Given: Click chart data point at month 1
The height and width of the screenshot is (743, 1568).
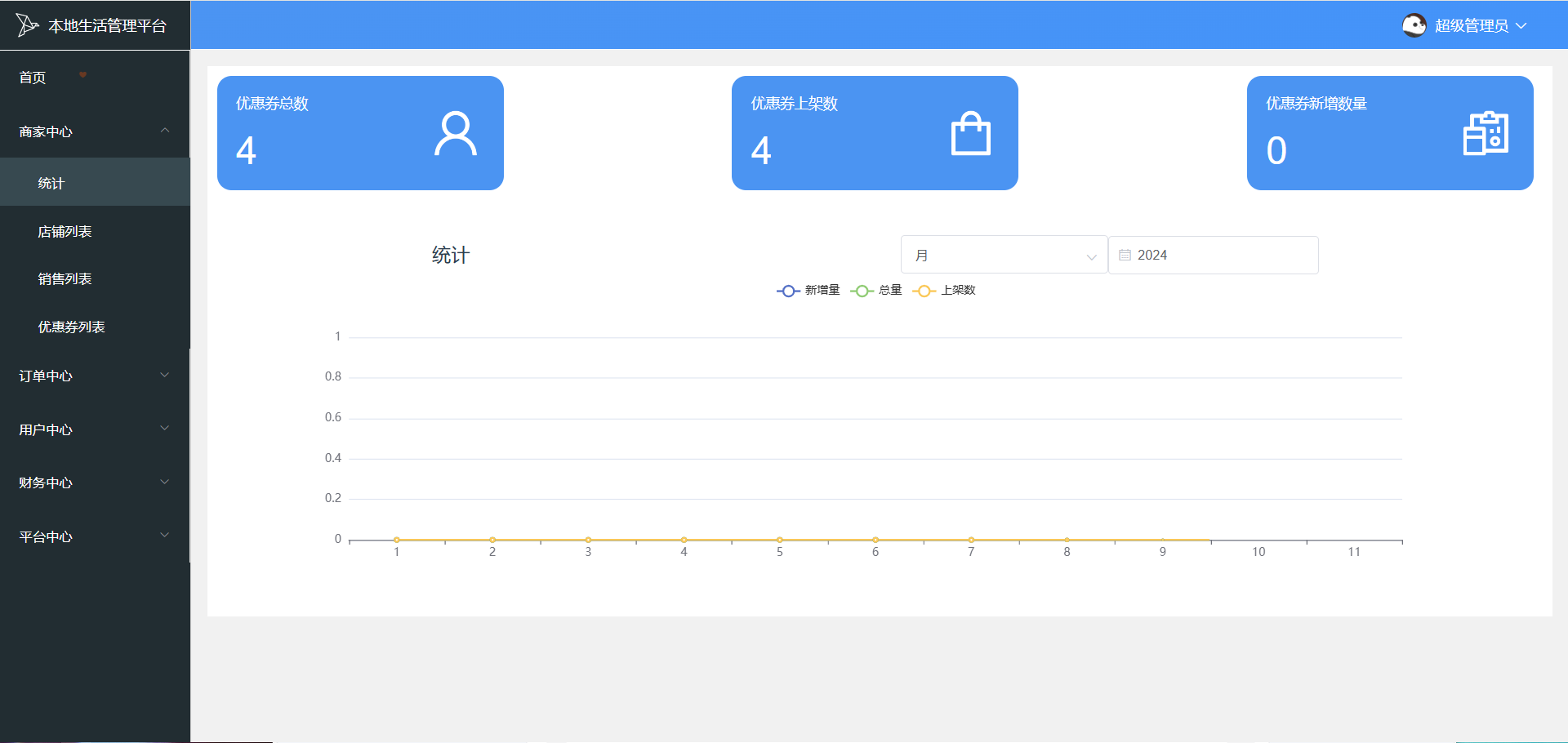Looking at the screenshot, I should [397, 540].
